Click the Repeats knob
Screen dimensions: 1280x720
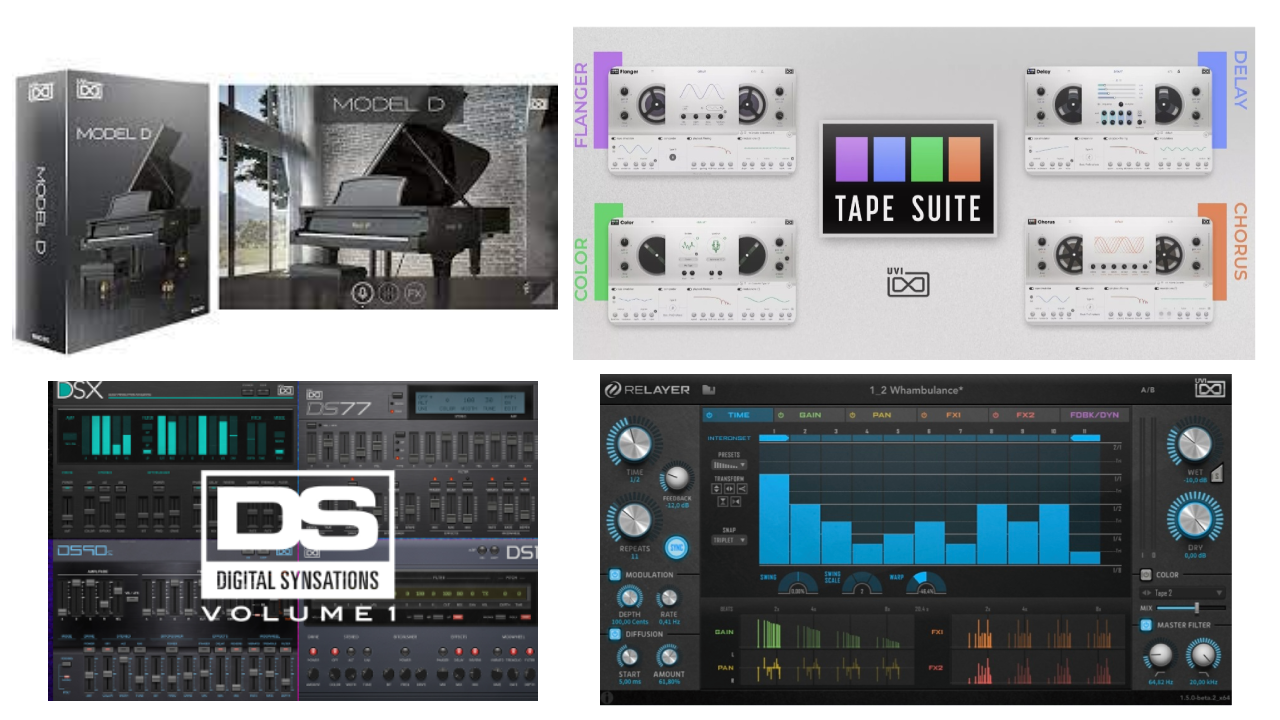pyautogui.click(x=634, y=520)
